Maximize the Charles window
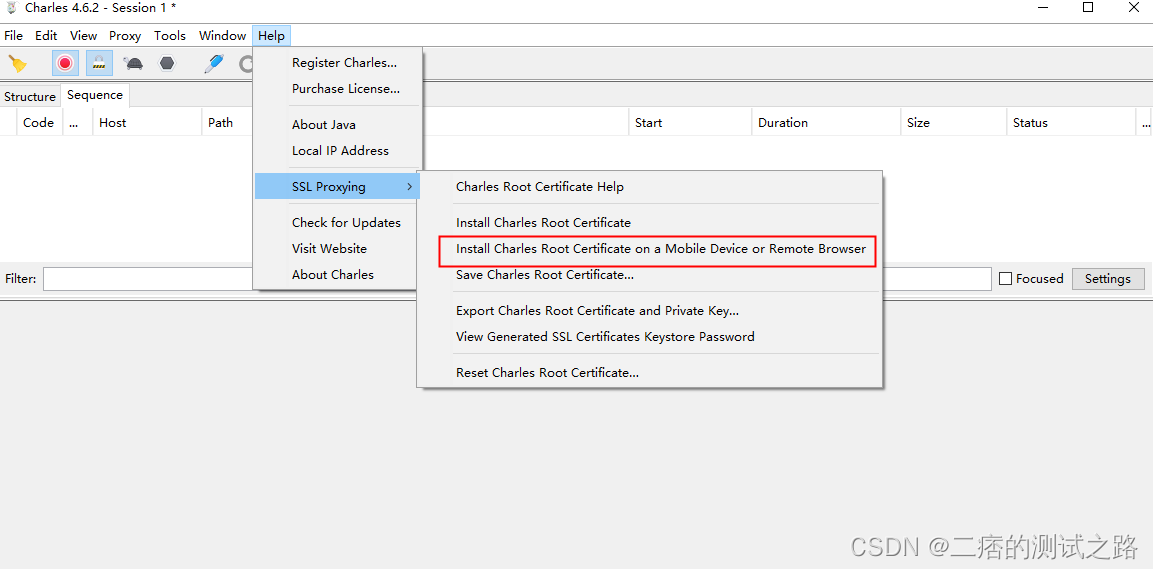The image size is (1153, 569). click(1088, 8)
